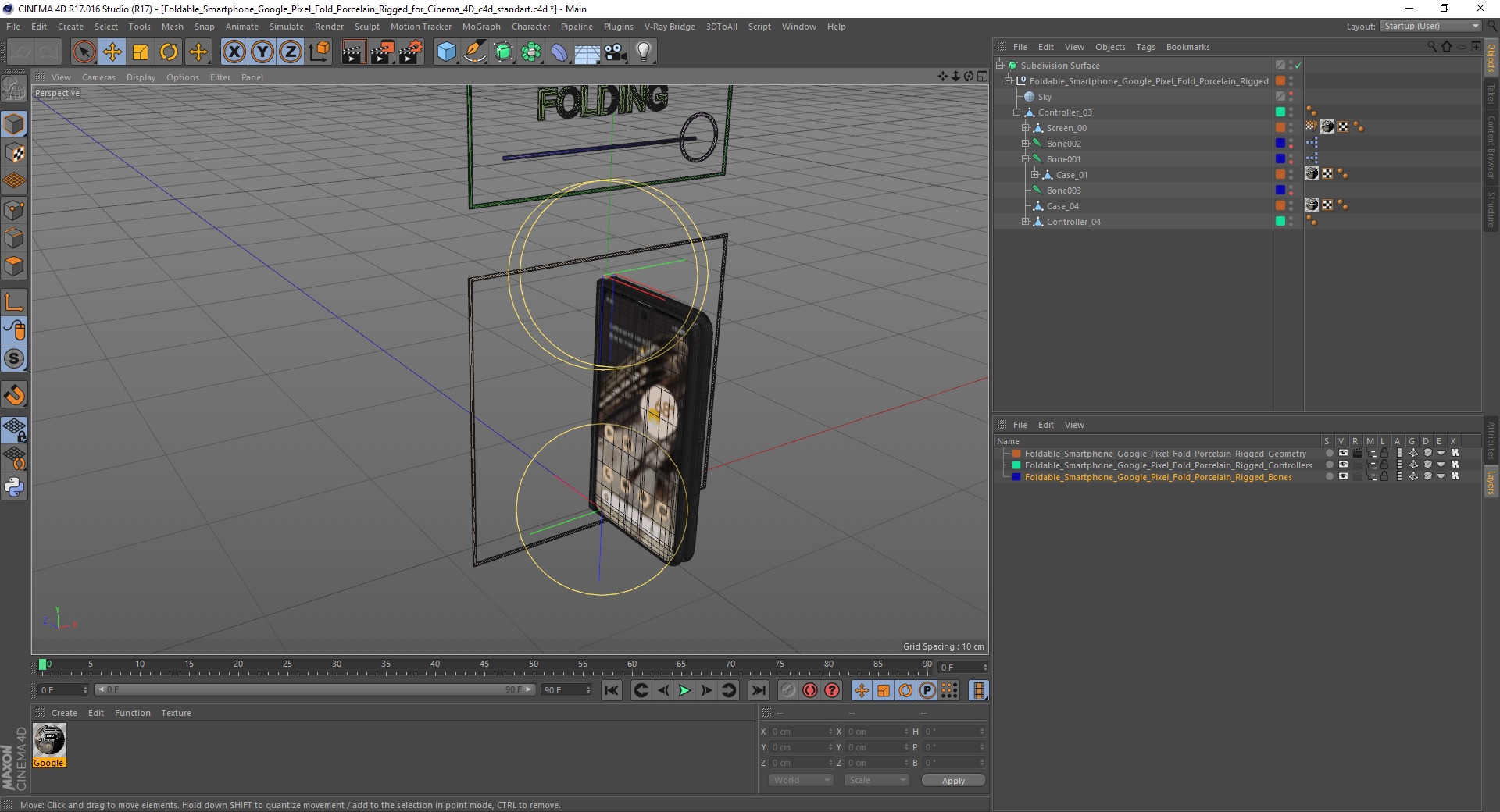
Task: Open the Spline pen tool
Action: (x=474, y=52)
